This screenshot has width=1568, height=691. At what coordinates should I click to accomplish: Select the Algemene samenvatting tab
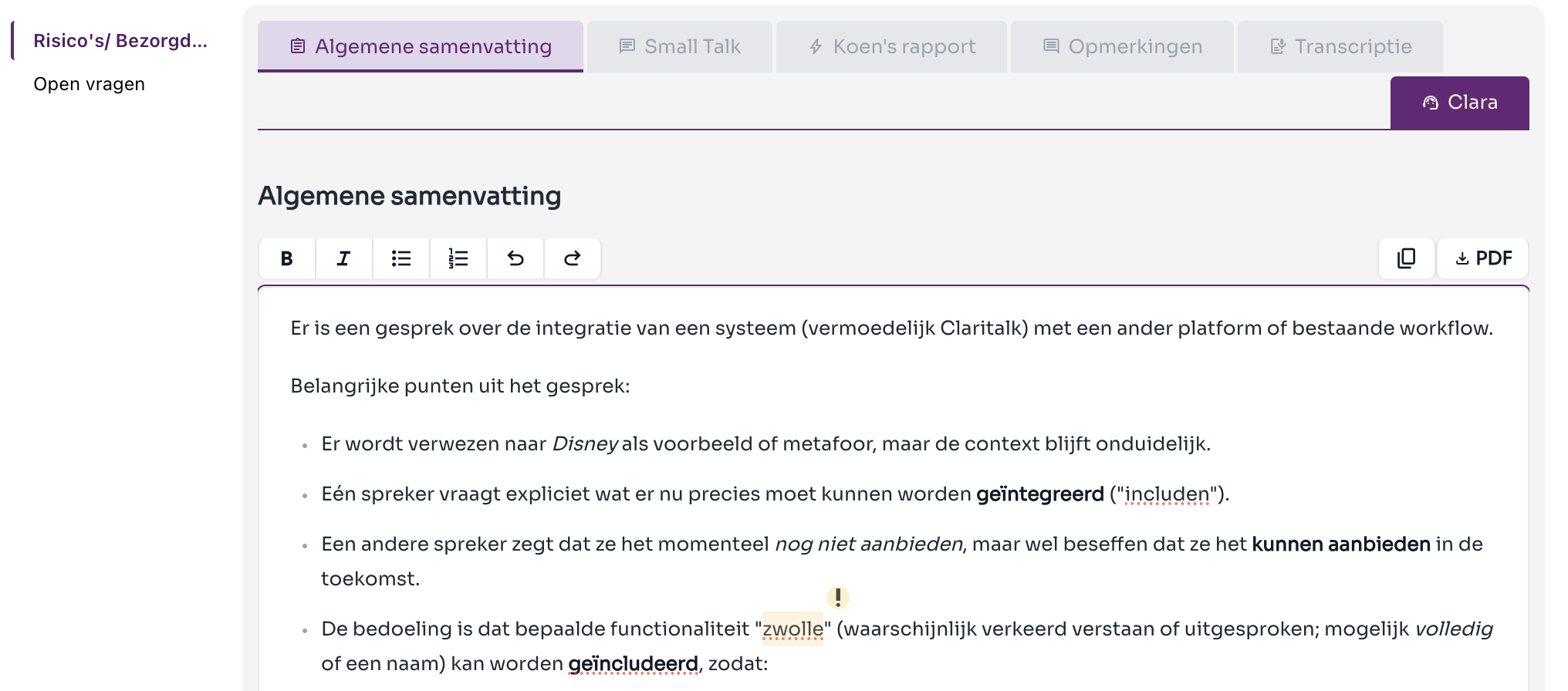[x=421, y=46]
